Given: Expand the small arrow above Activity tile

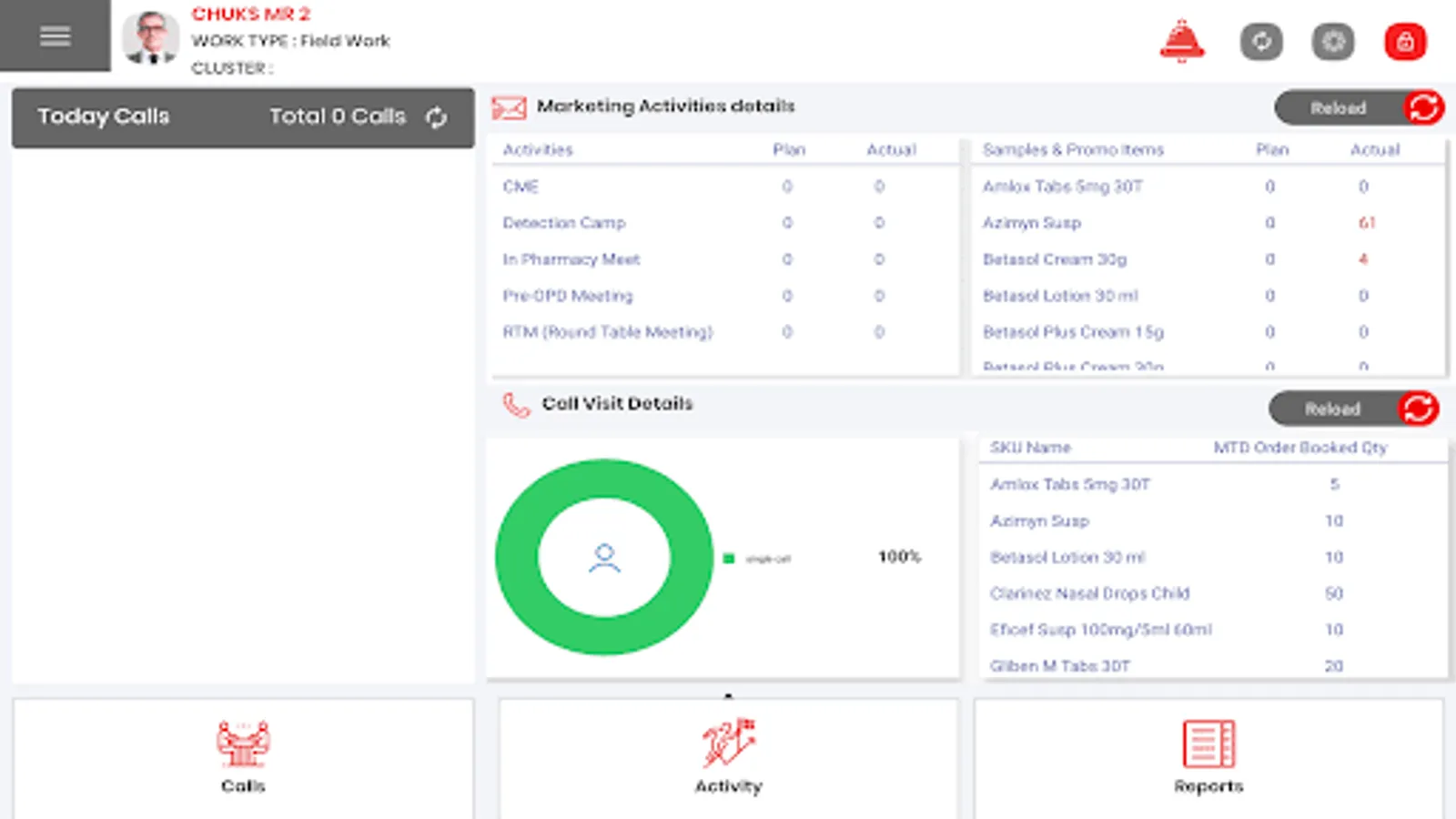Looking at the screenshot, I should pos(728,695).
